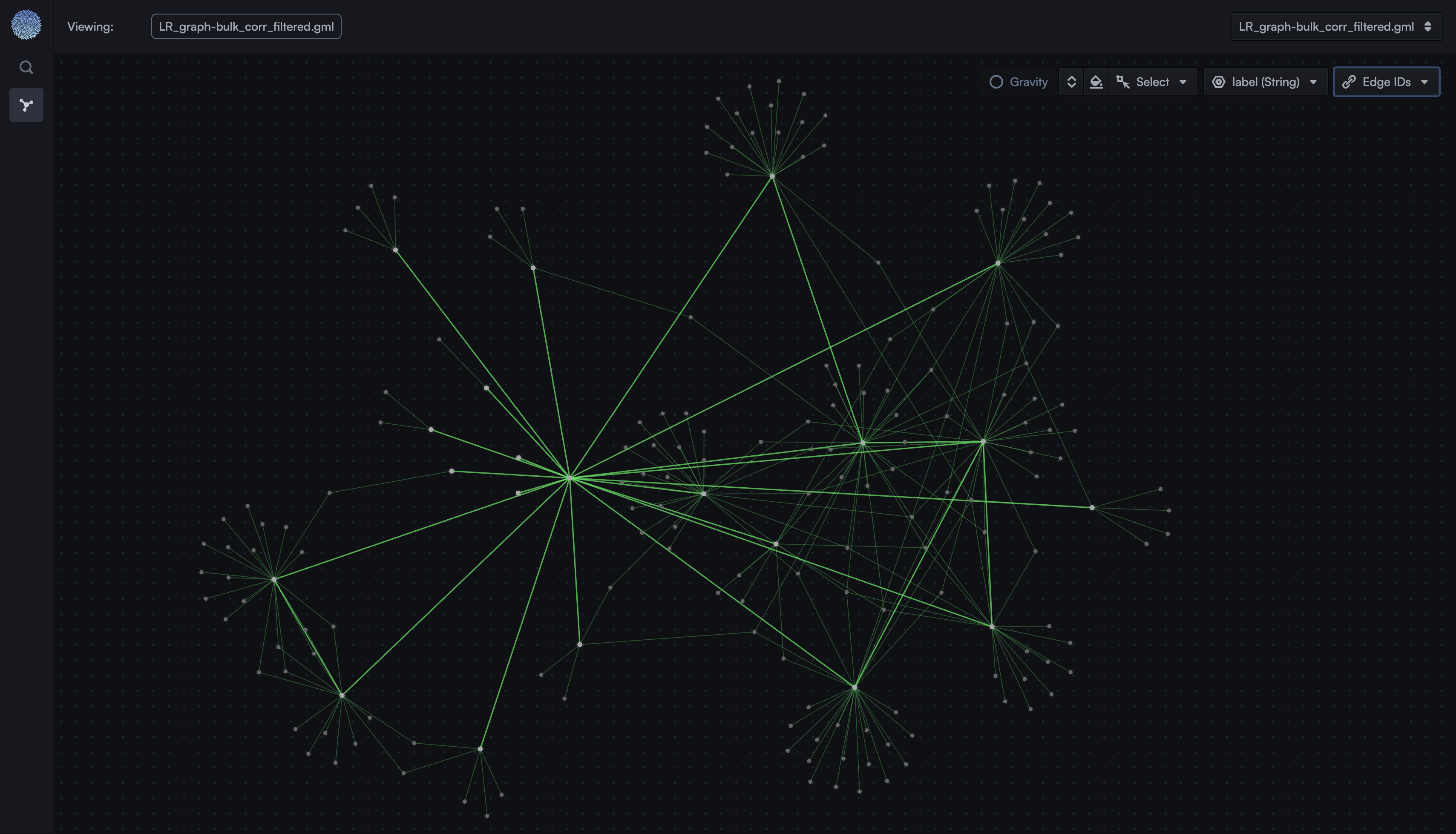
Task: Expand the Select tool dropdown
Action: (1184, 81)
